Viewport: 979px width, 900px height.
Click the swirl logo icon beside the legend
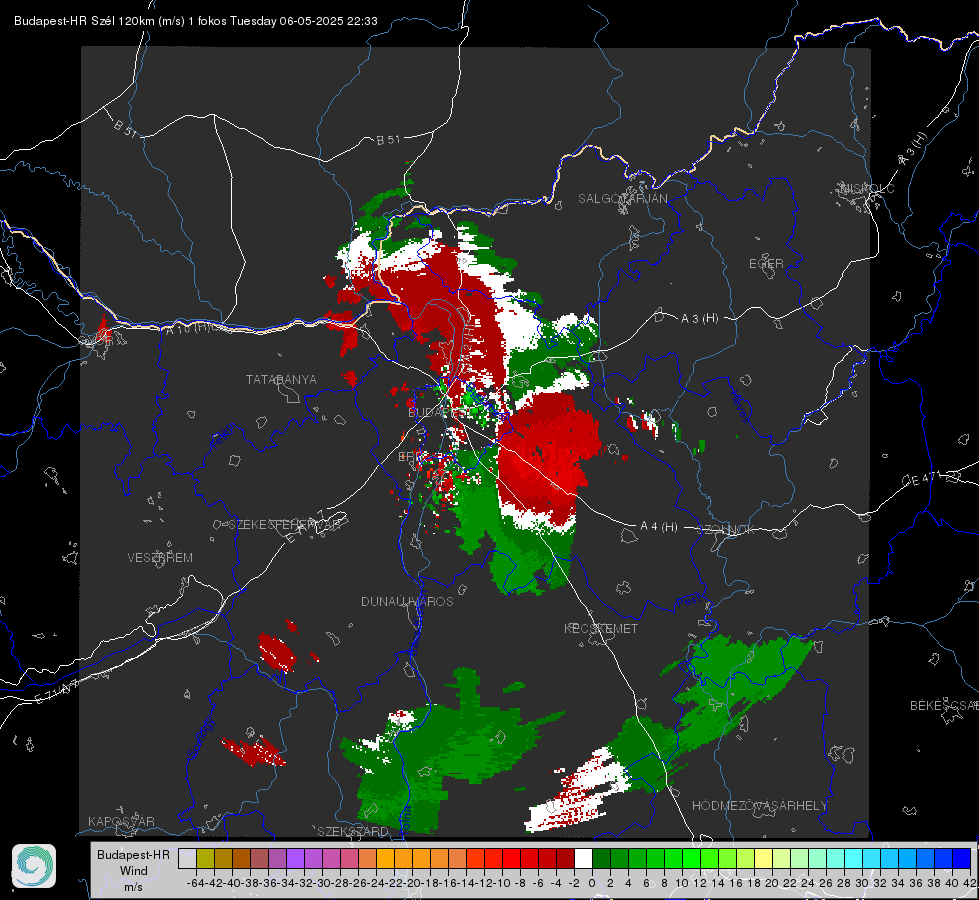tap(34, 866)
